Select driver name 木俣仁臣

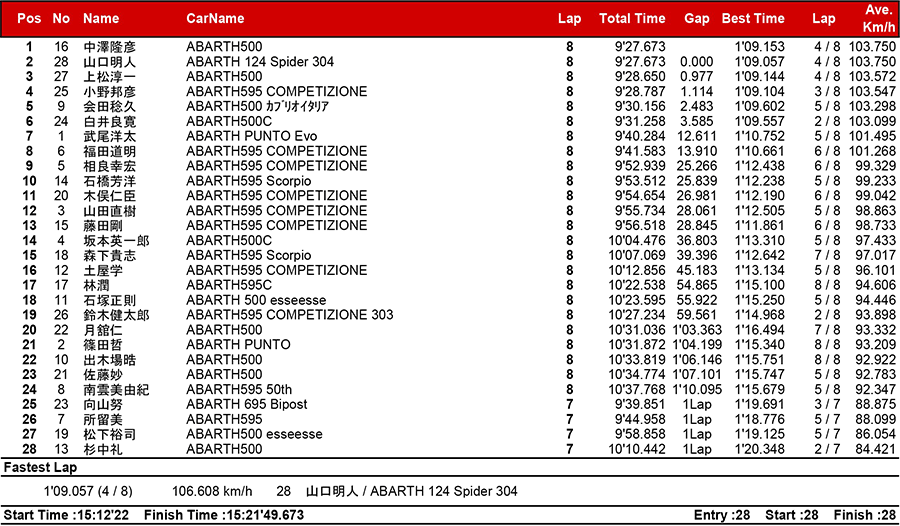click(x=109, y=196)
